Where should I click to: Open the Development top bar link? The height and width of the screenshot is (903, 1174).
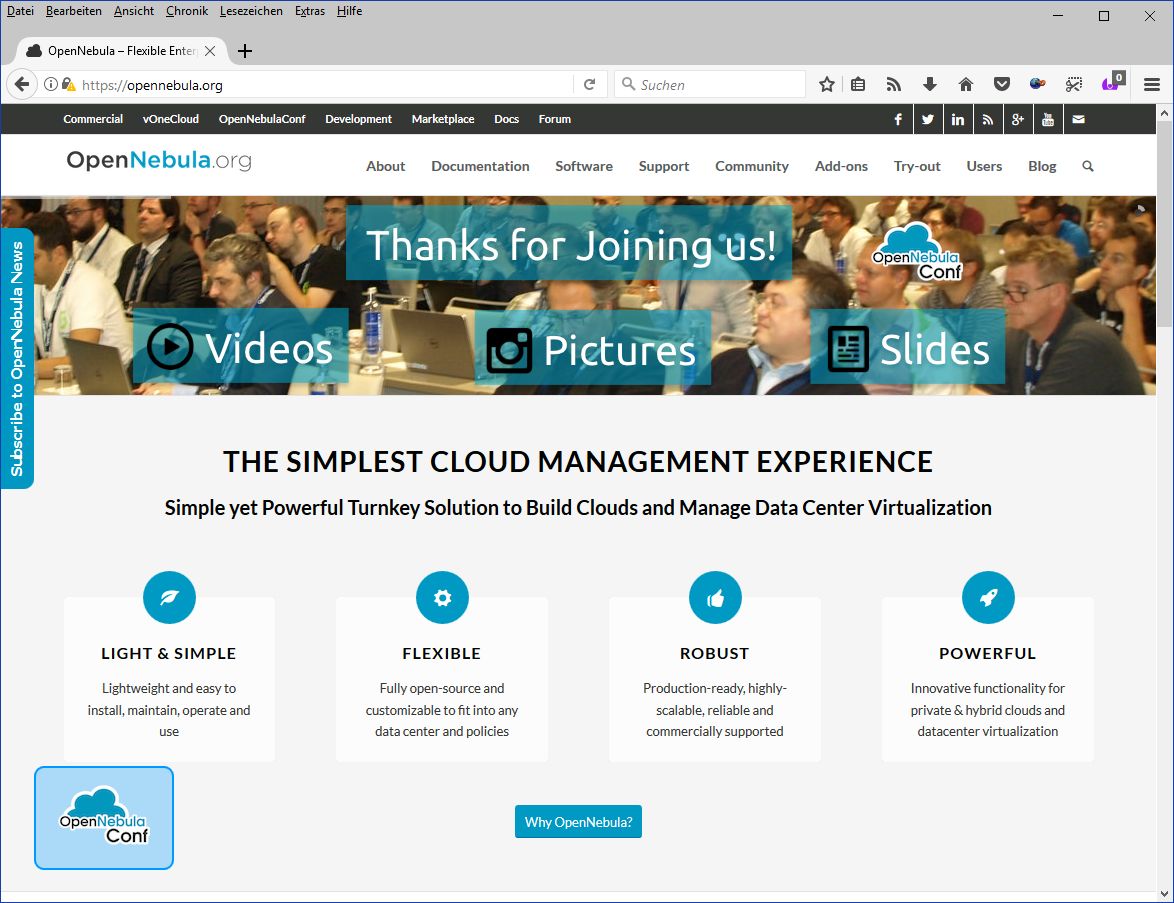(359, 119)
